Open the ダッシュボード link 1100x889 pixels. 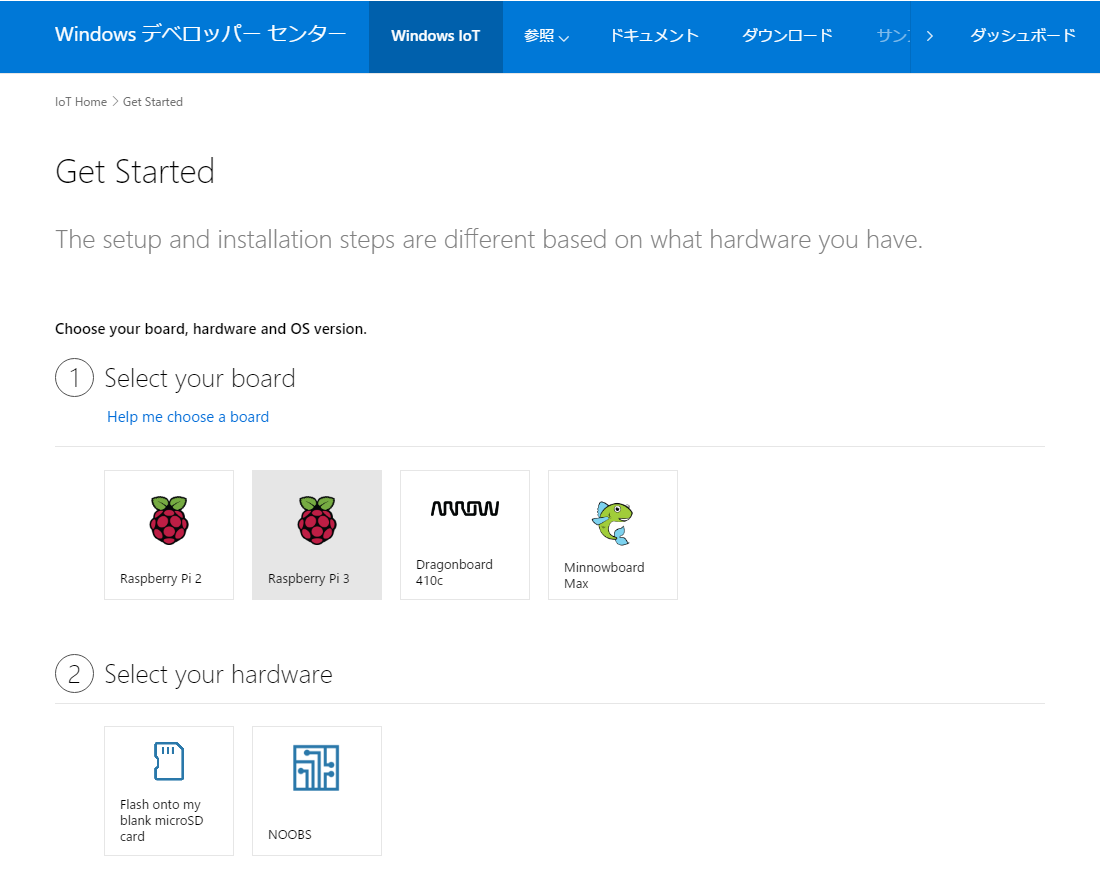point(1023,36)
